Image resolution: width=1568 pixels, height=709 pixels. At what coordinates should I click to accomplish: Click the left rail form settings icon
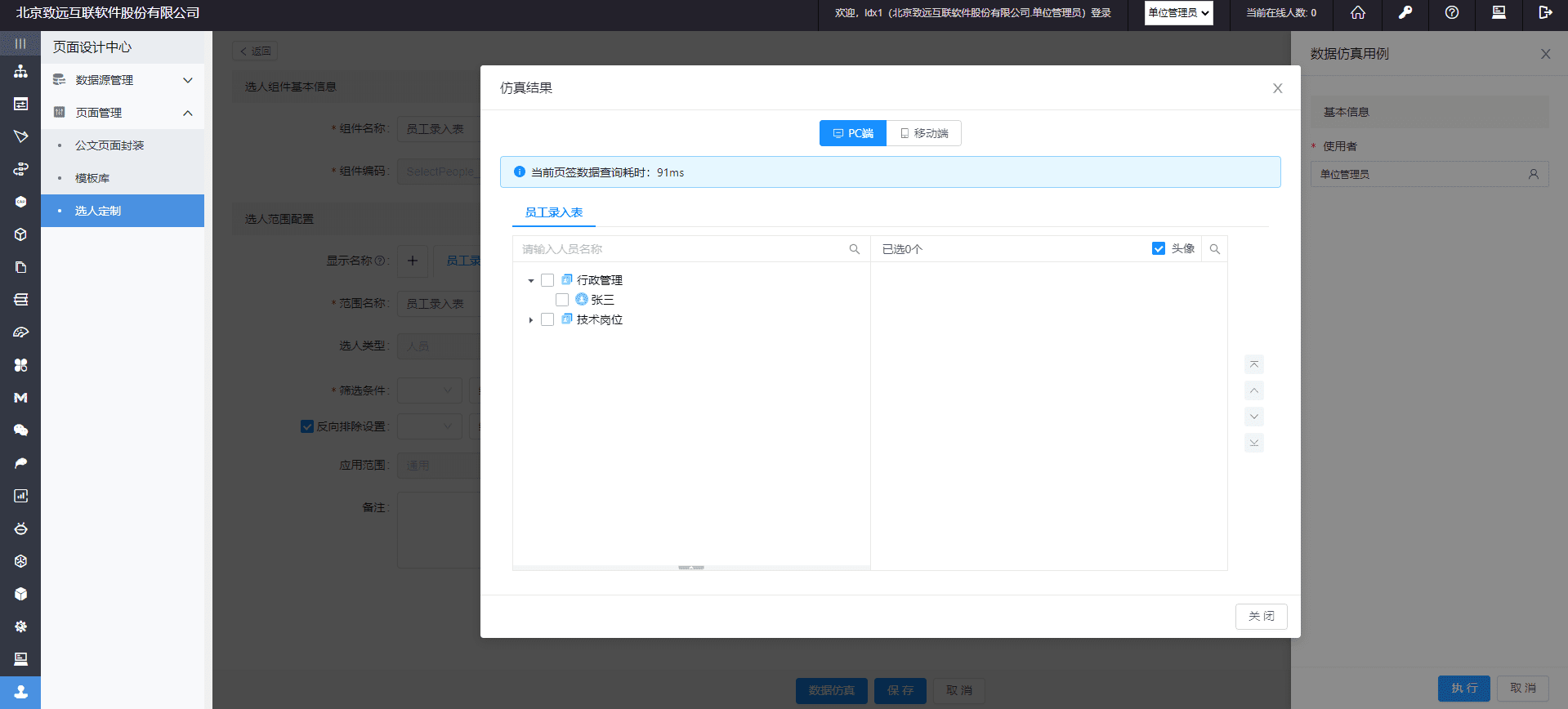click(x=20, y=104)
